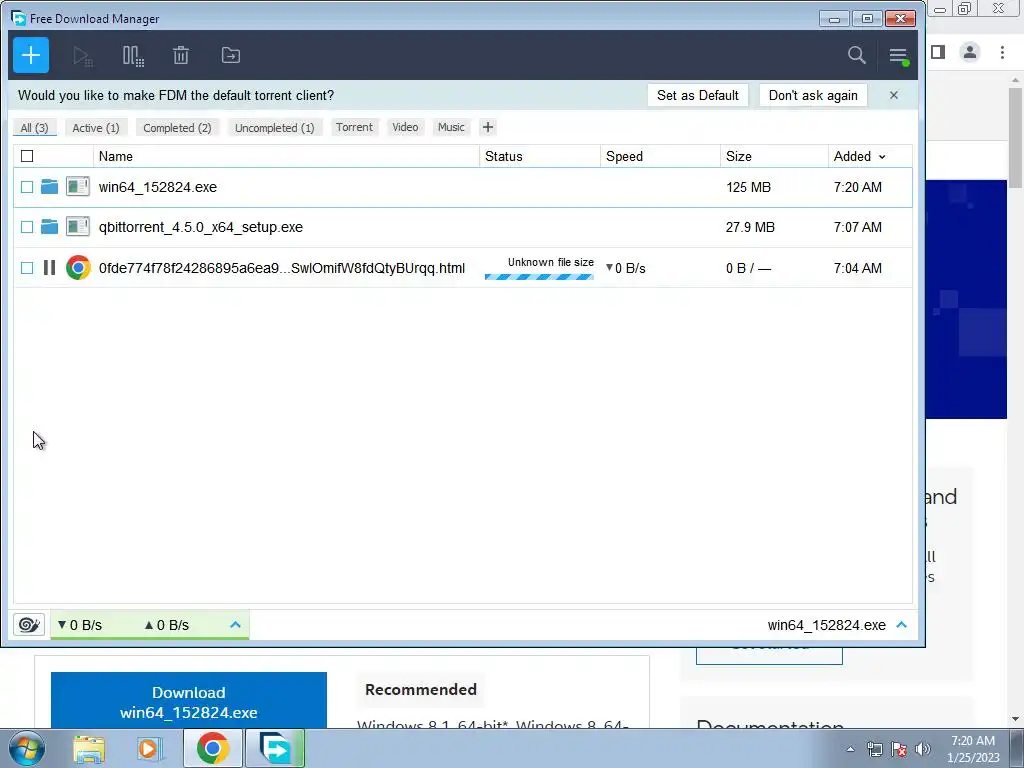Move download to folder icon in toolbar
This screenshot has width=1024, height=768.
coord(231,56)
